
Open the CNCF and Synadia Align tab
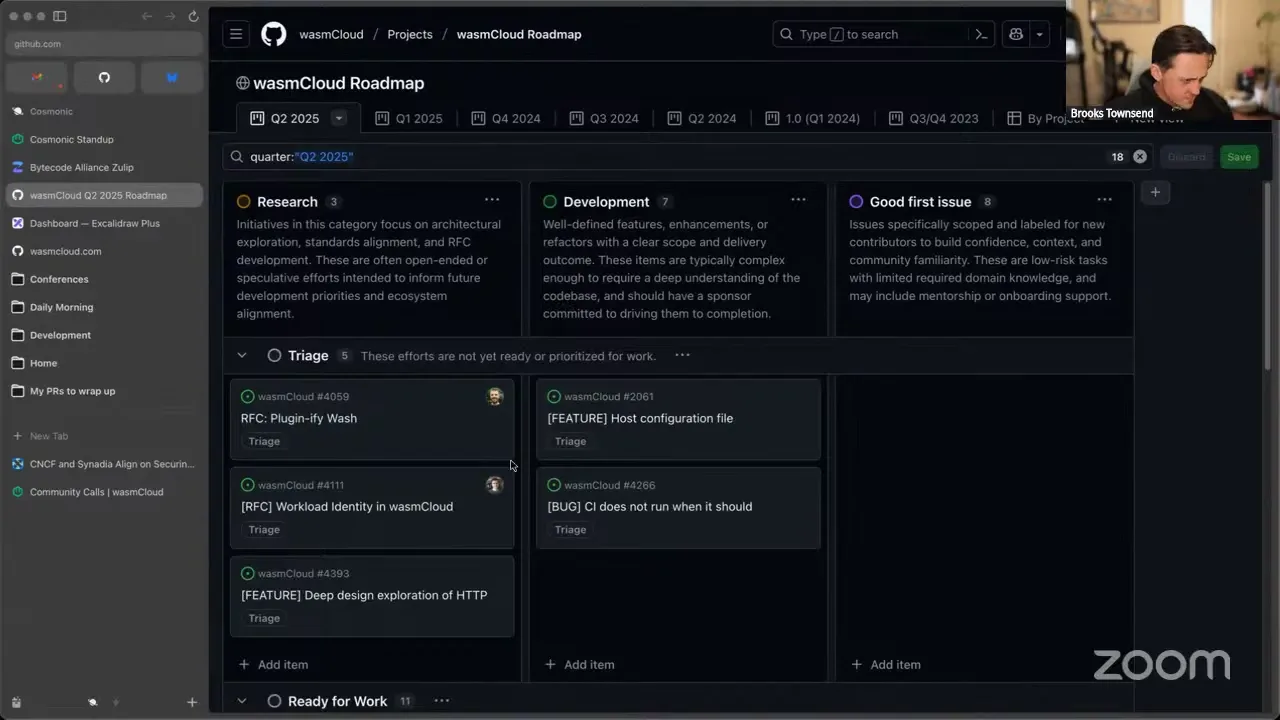coord(104,464)
